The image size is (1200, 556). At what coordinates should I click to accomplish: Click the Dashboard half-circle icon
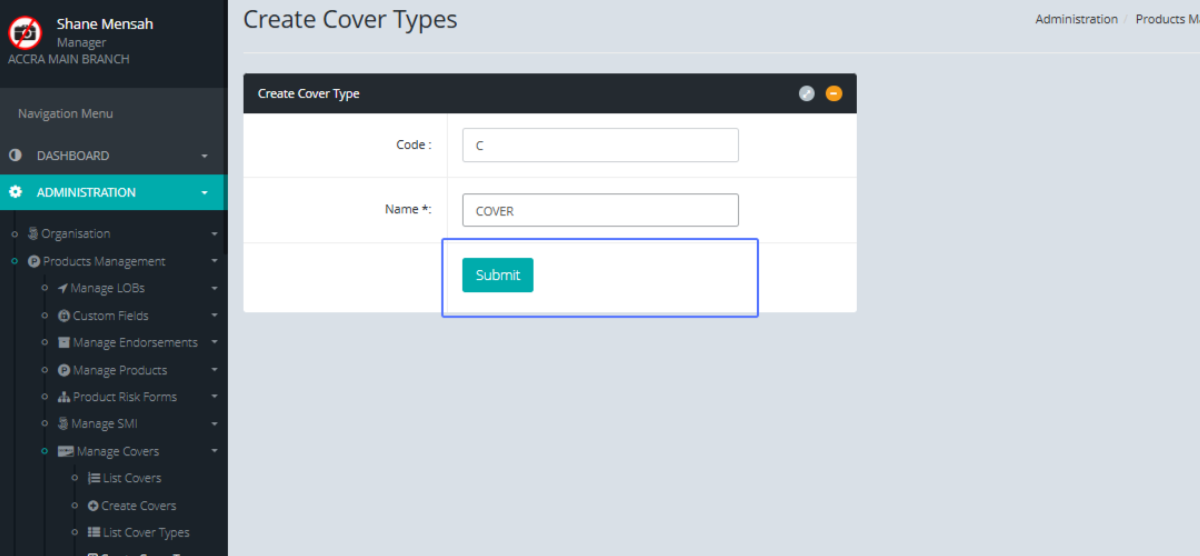point(15,156)
